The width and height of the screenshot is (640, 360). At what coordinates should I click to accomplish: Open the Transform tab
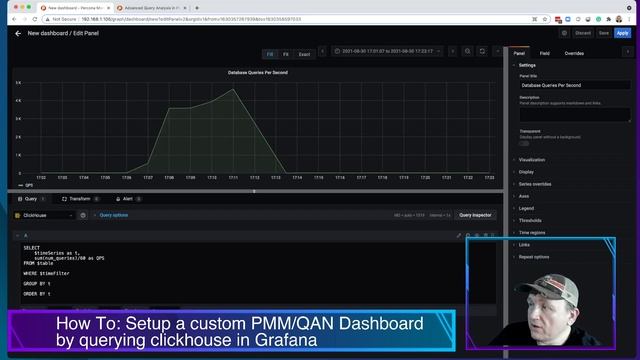[80, 199]
